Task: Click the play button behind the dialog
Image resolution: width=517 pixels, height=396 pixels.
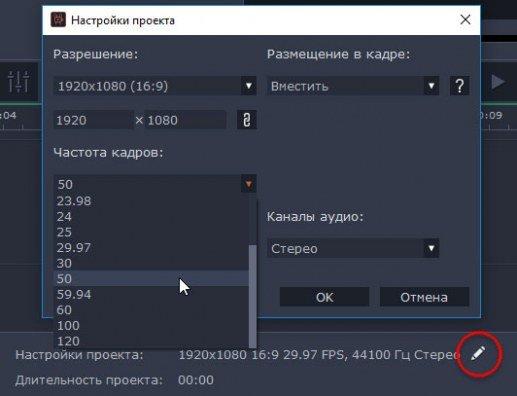Action: tap(498, 82)
